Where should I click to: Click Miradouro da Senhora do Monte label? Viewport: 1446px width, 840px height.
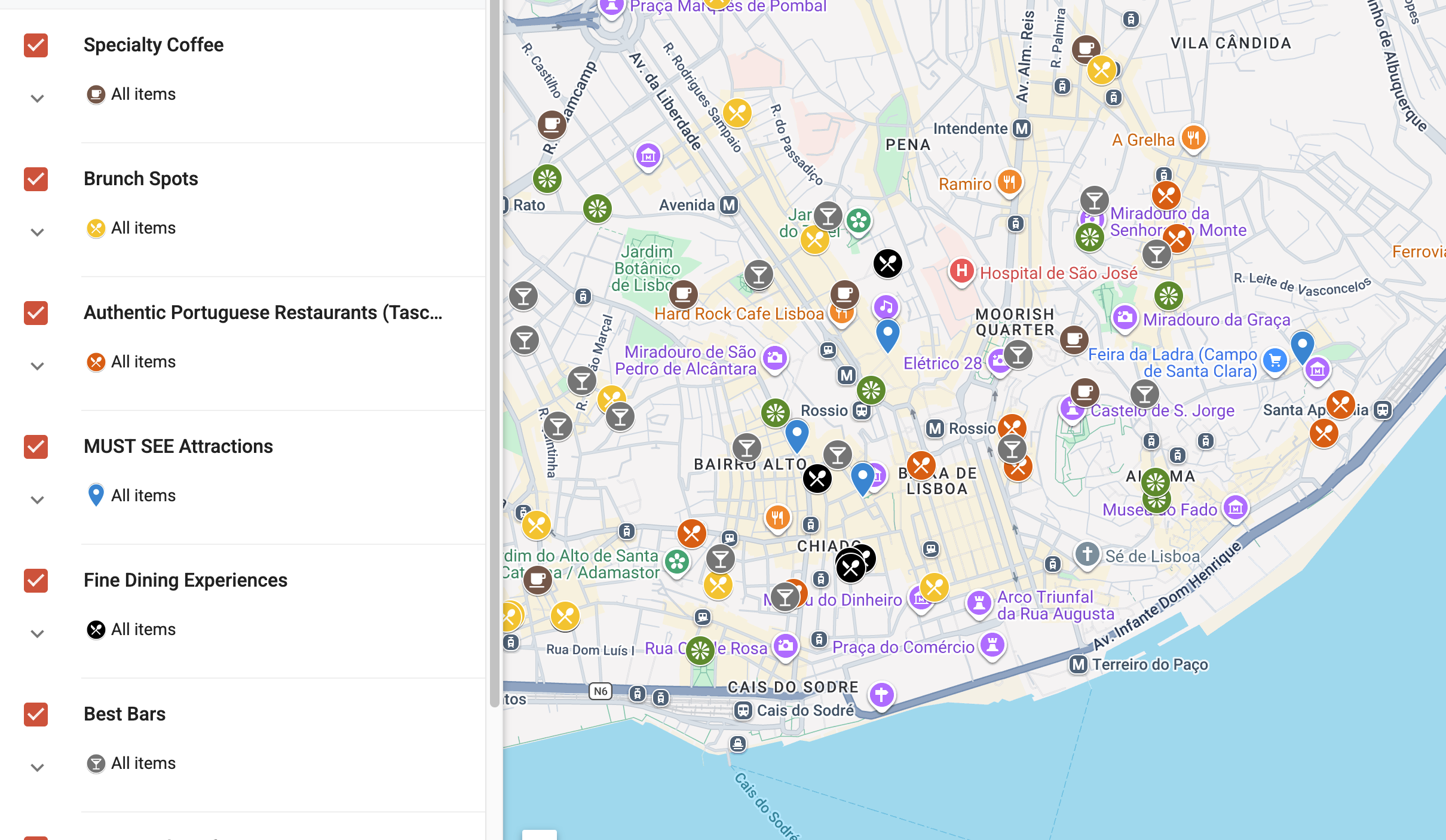(1178, 222)
